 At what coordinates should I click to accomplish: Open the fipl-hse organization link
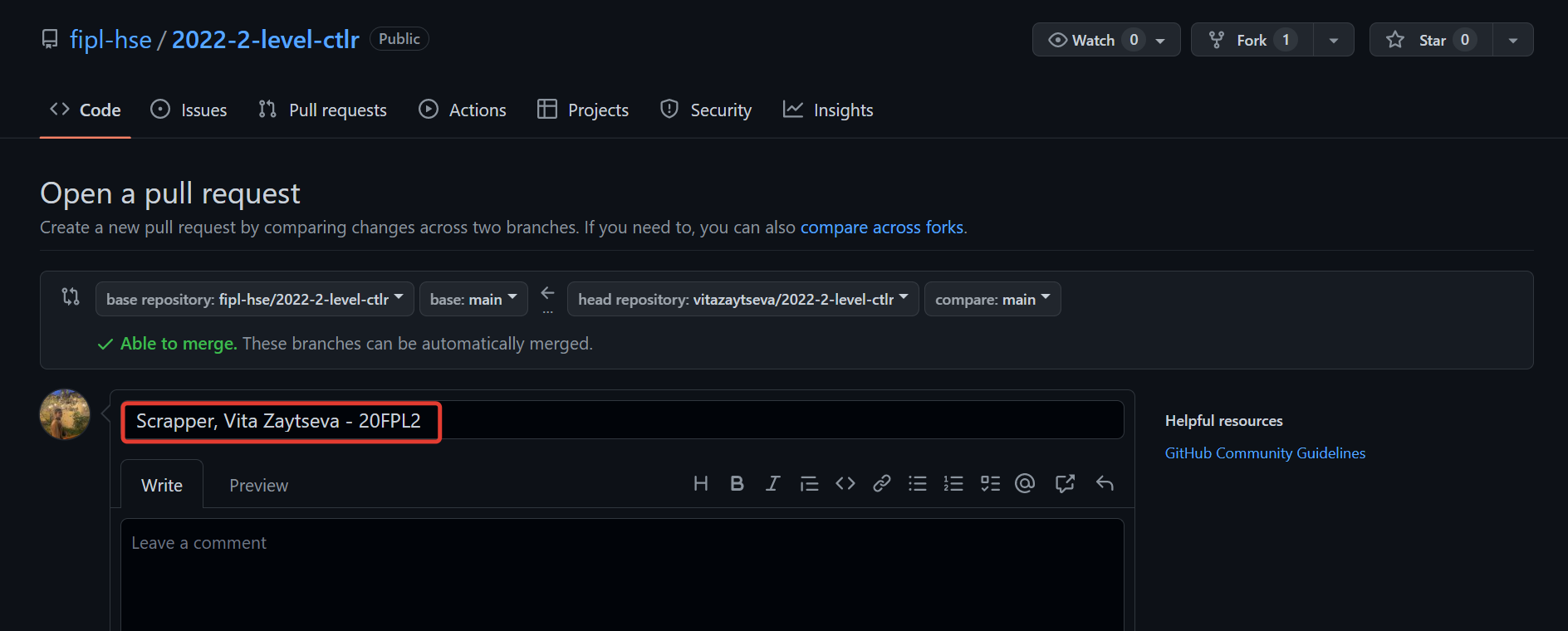click(x=110, y=39)
